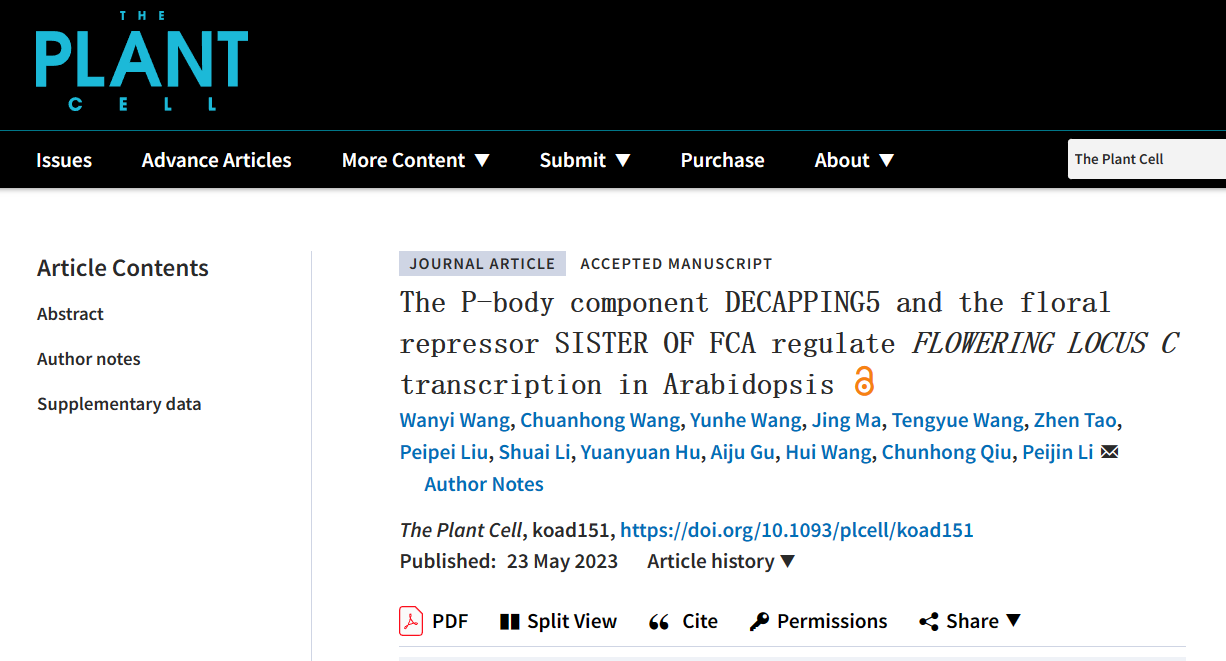The image size is (1226, 661).
Task: Expand the More Content dropdown menu
Action: [x=415, y=160]
